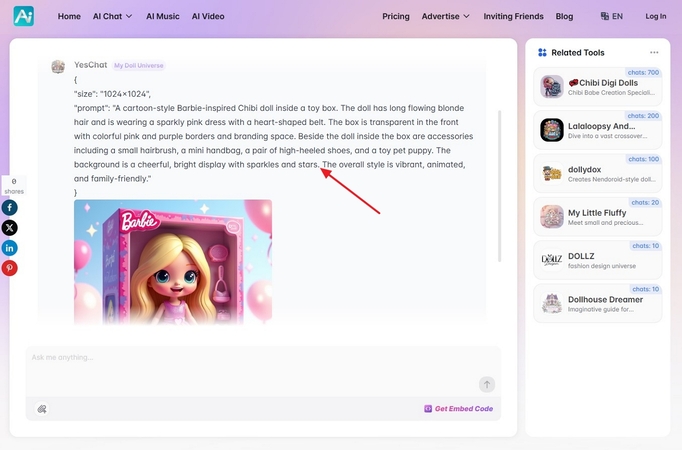Open the AI Video page

(208, 16)
